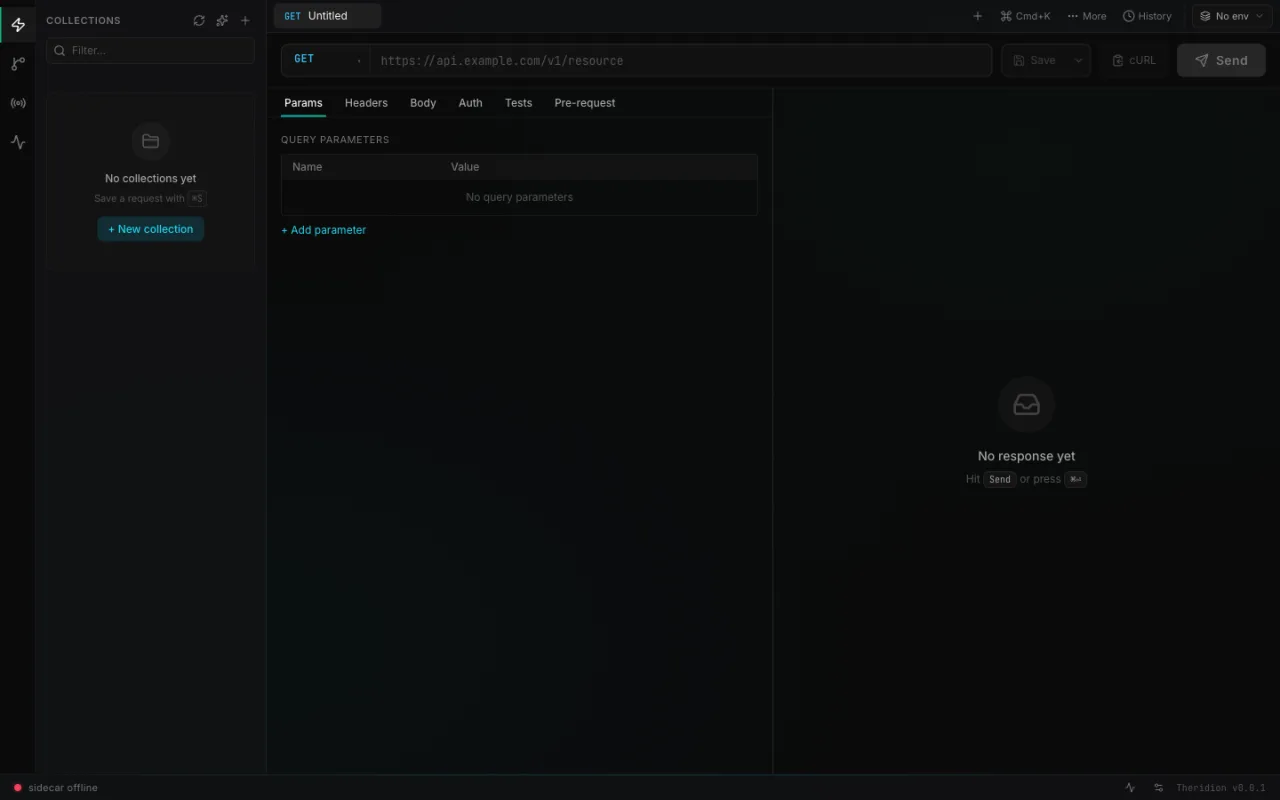This screenshot has width=1280, height=800.
Task: Click the collections Filter field
Action: [x=150, y=50]
